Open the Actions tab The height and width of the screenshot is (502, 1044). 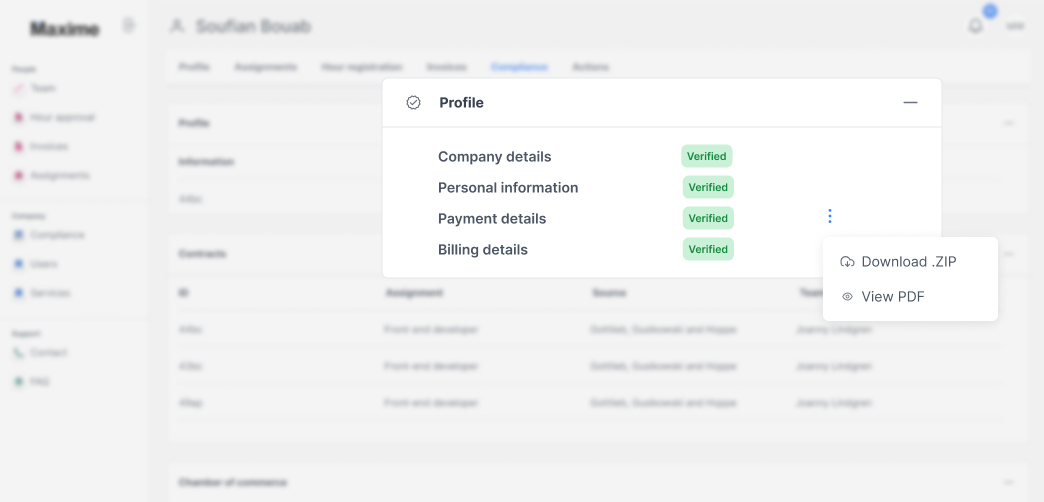(590, 67)
